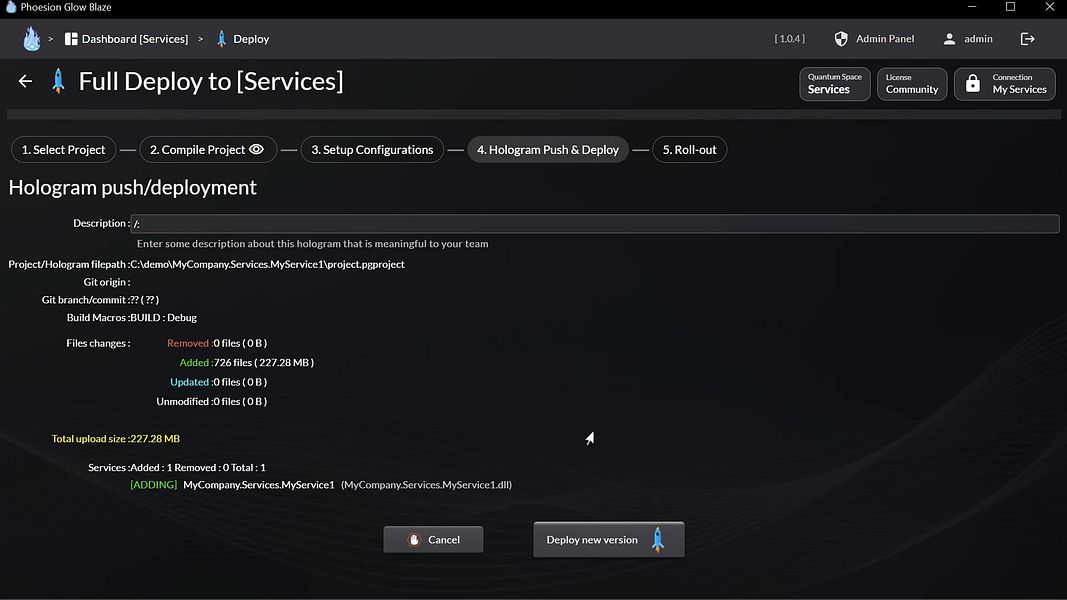
Task: Go back with the left arrow
Action: pyautogui.click(x=25, y=82)
